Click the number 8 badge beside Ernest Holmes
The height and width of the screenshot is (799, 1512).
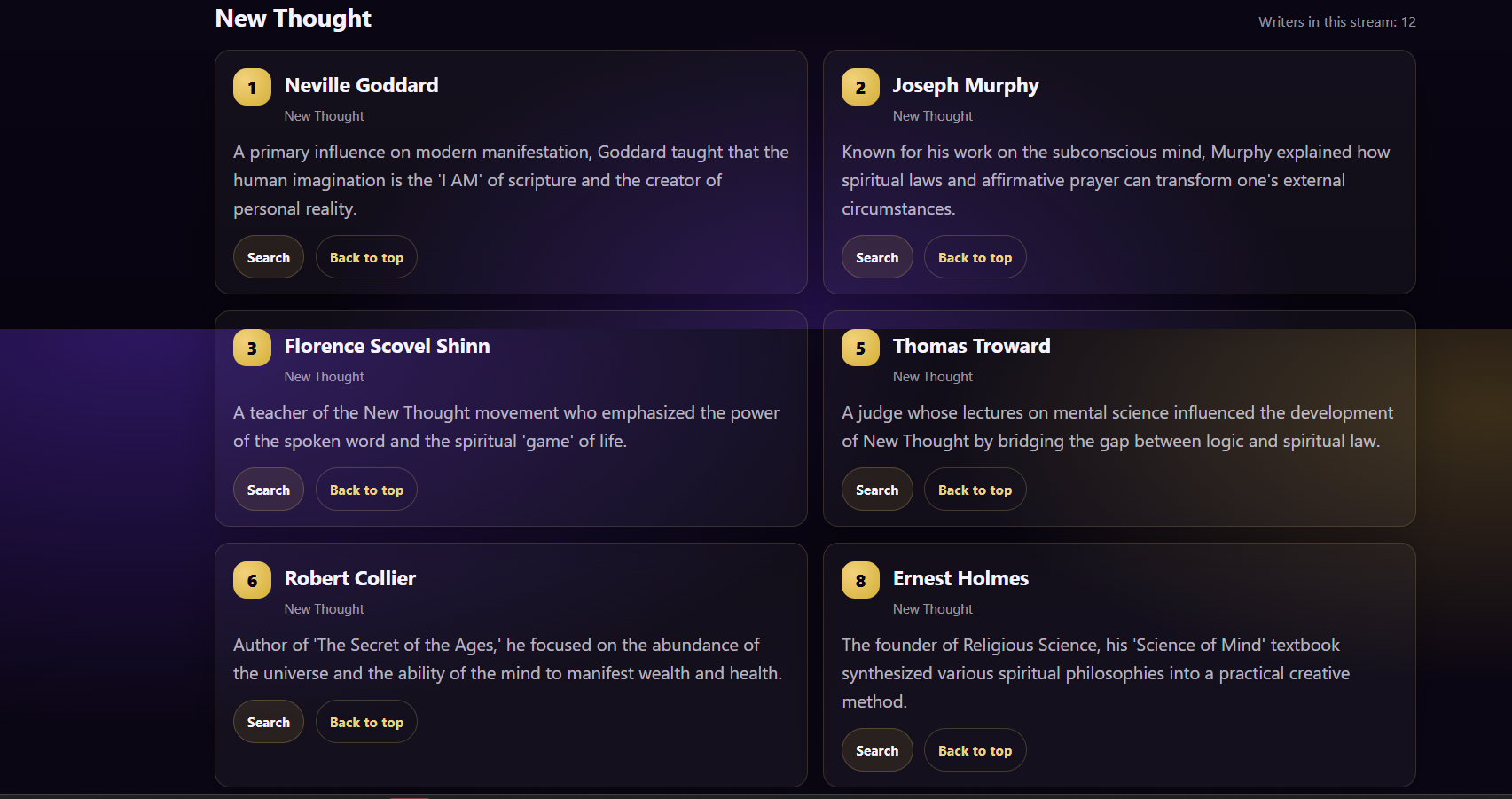coord(860,580)
